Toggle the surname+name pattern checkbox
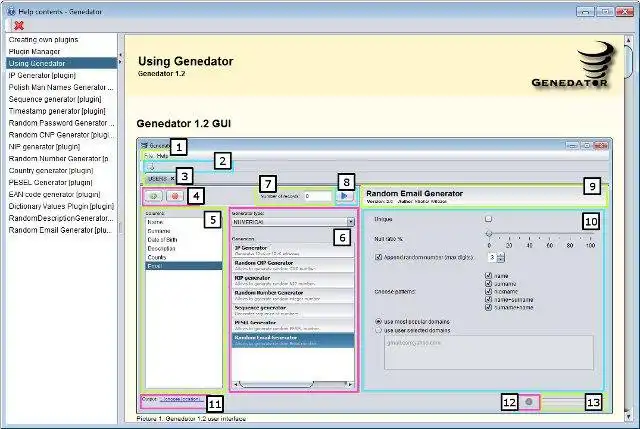Screen dimensions: 640x429 point(488,307)
